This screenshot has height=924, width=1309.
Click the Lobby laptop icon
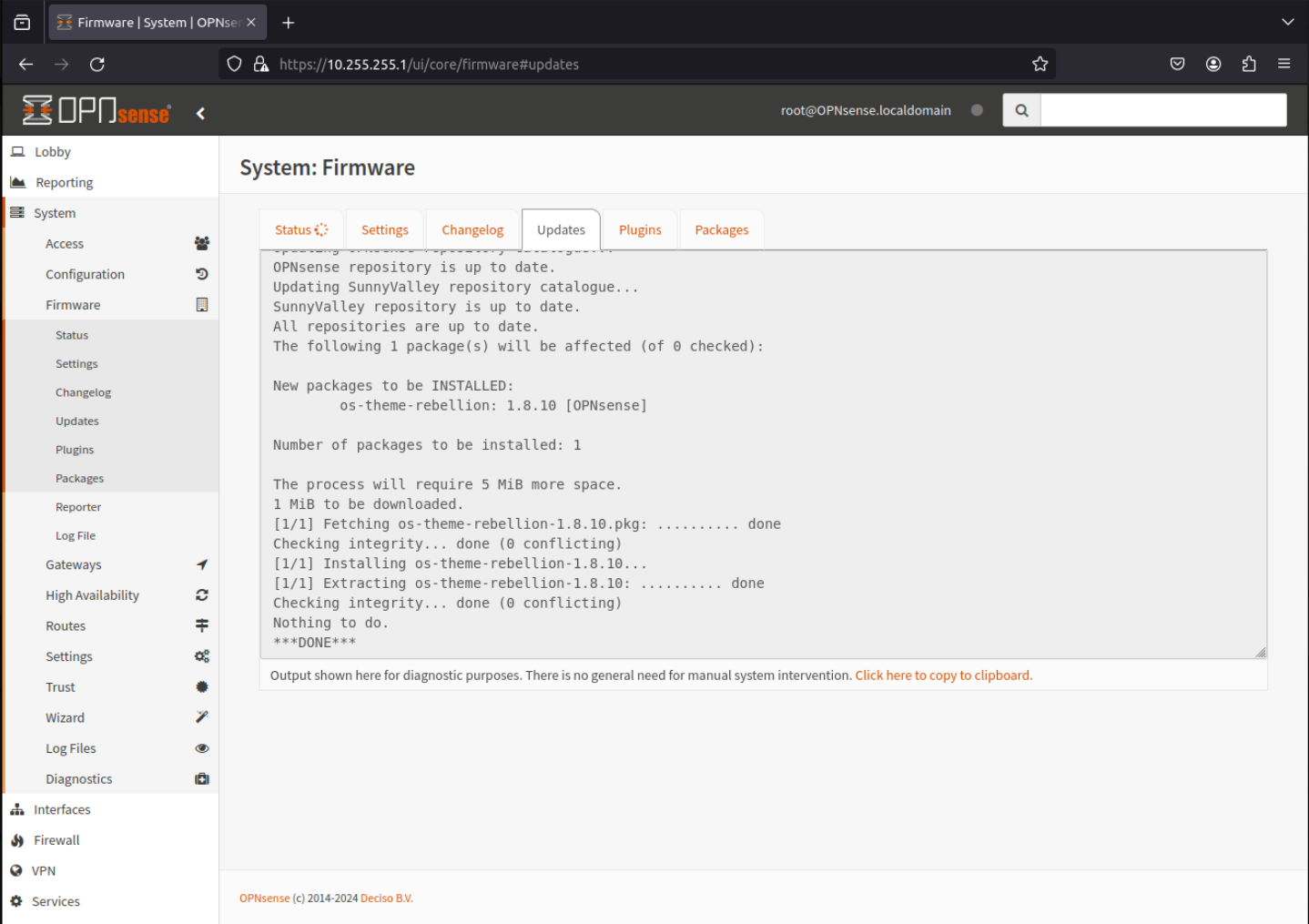[x=17, y=152]
